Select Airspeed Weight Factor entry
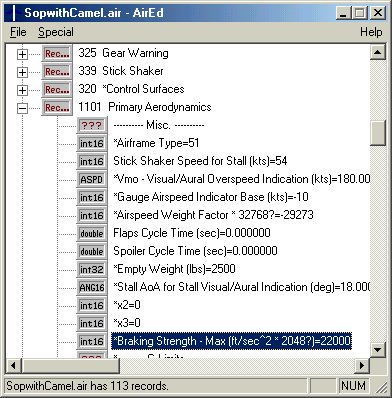This screenshot has width=392, height=398. click(x=213, y=215)
